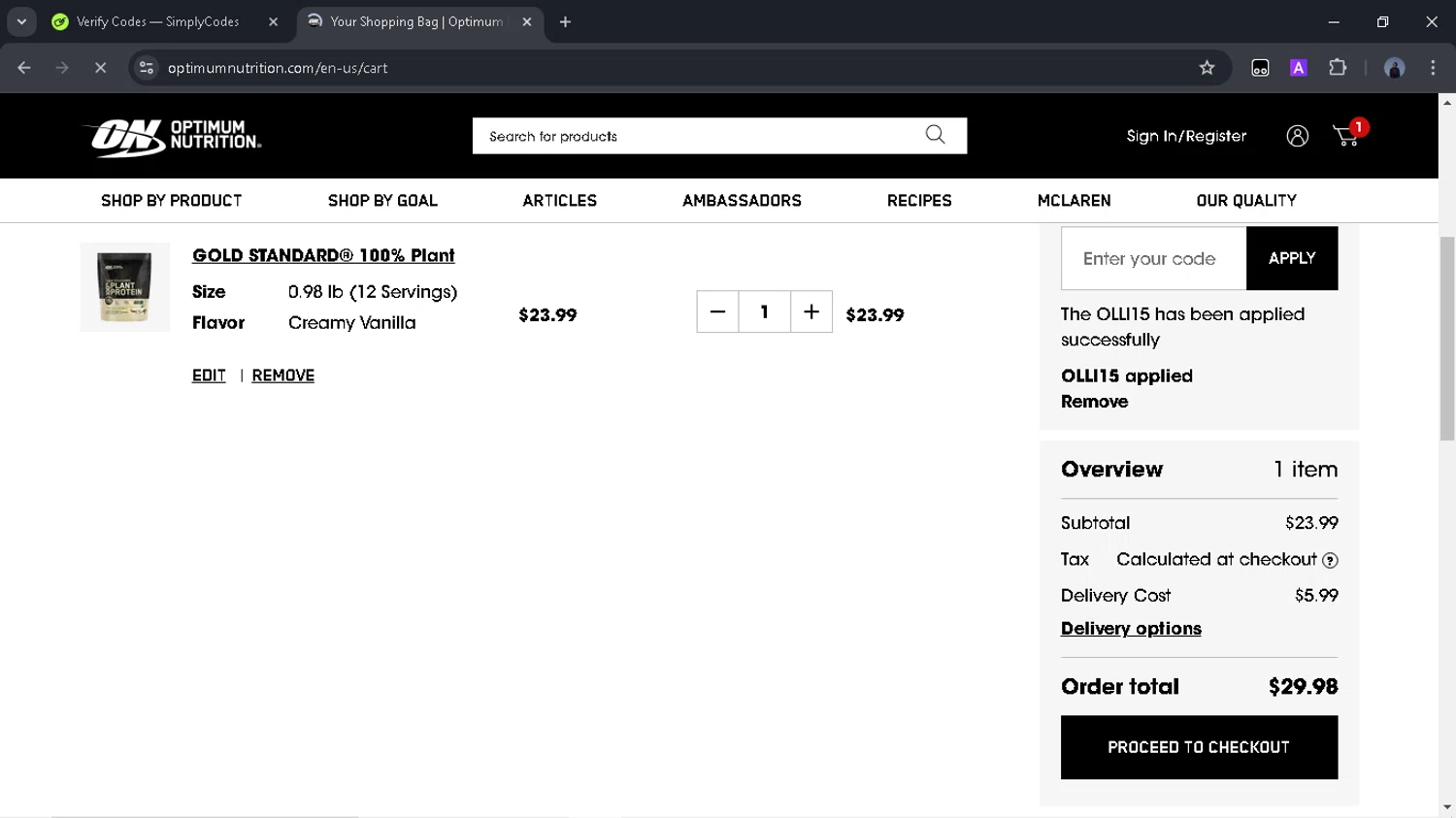Open the RECIPES menu
The height and width of the screenshot is (818, 1456).
919,201
